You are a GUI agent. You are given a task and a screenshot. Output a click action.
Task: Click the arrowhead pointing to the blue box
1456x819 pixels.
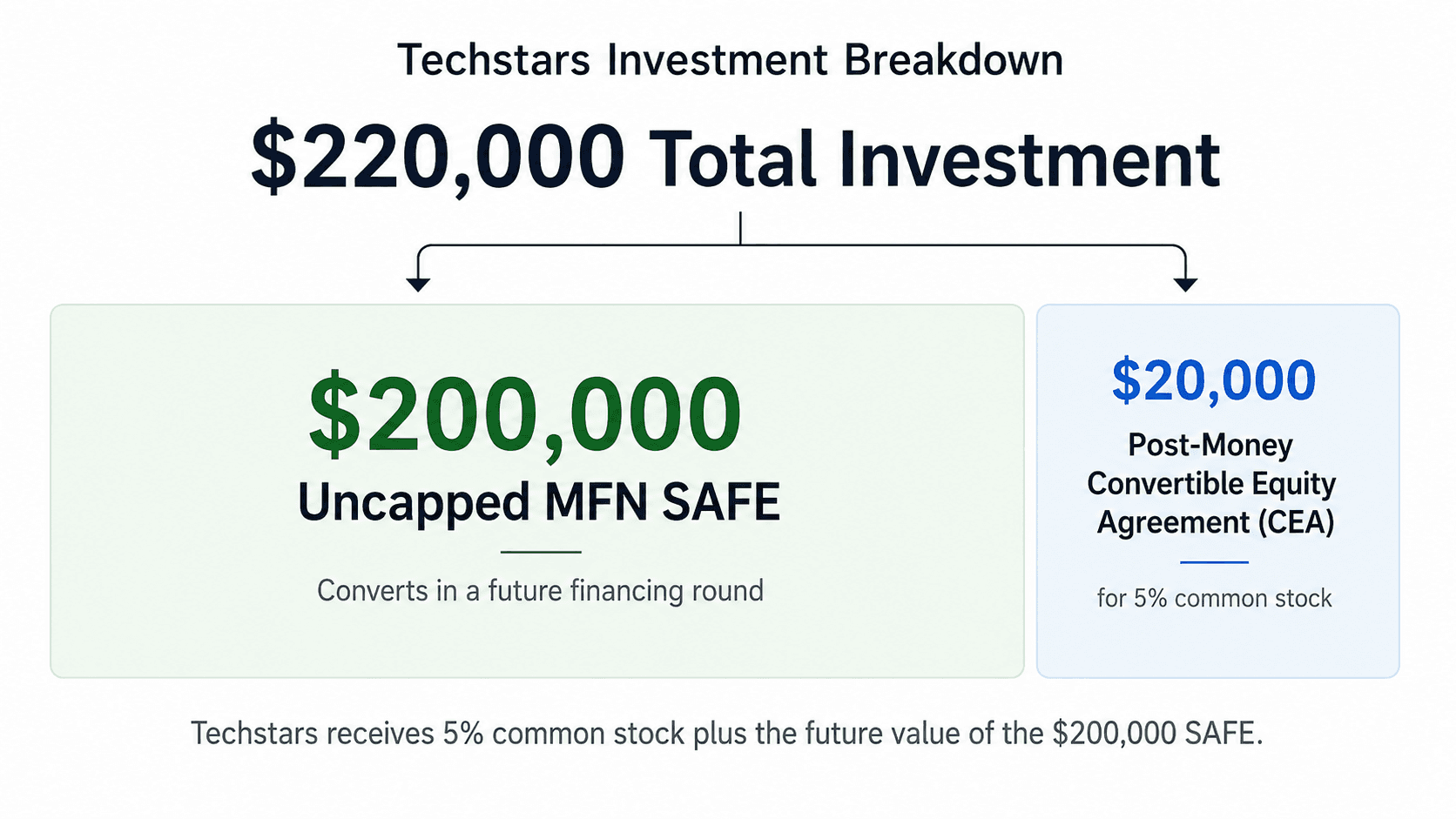pos(1185,285)
